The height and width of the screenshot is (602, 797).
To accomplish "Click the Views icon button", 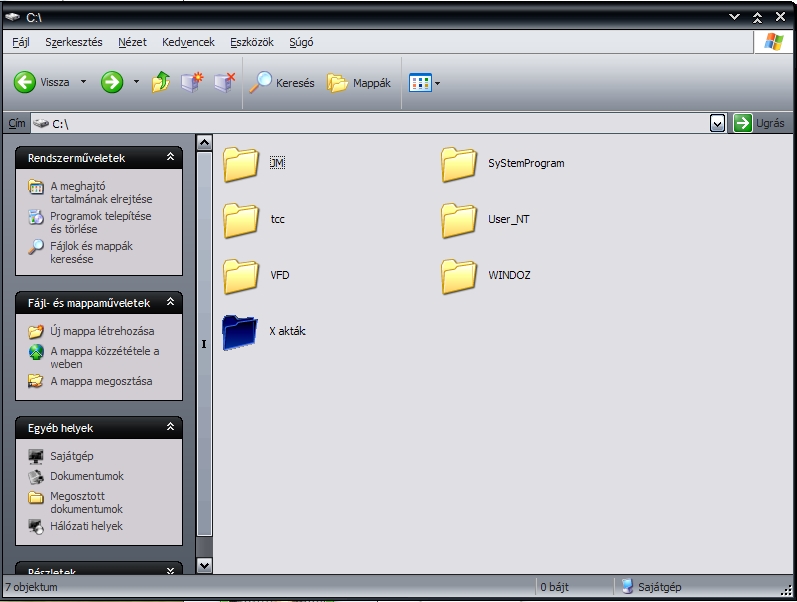I will (x=420, y=83).
